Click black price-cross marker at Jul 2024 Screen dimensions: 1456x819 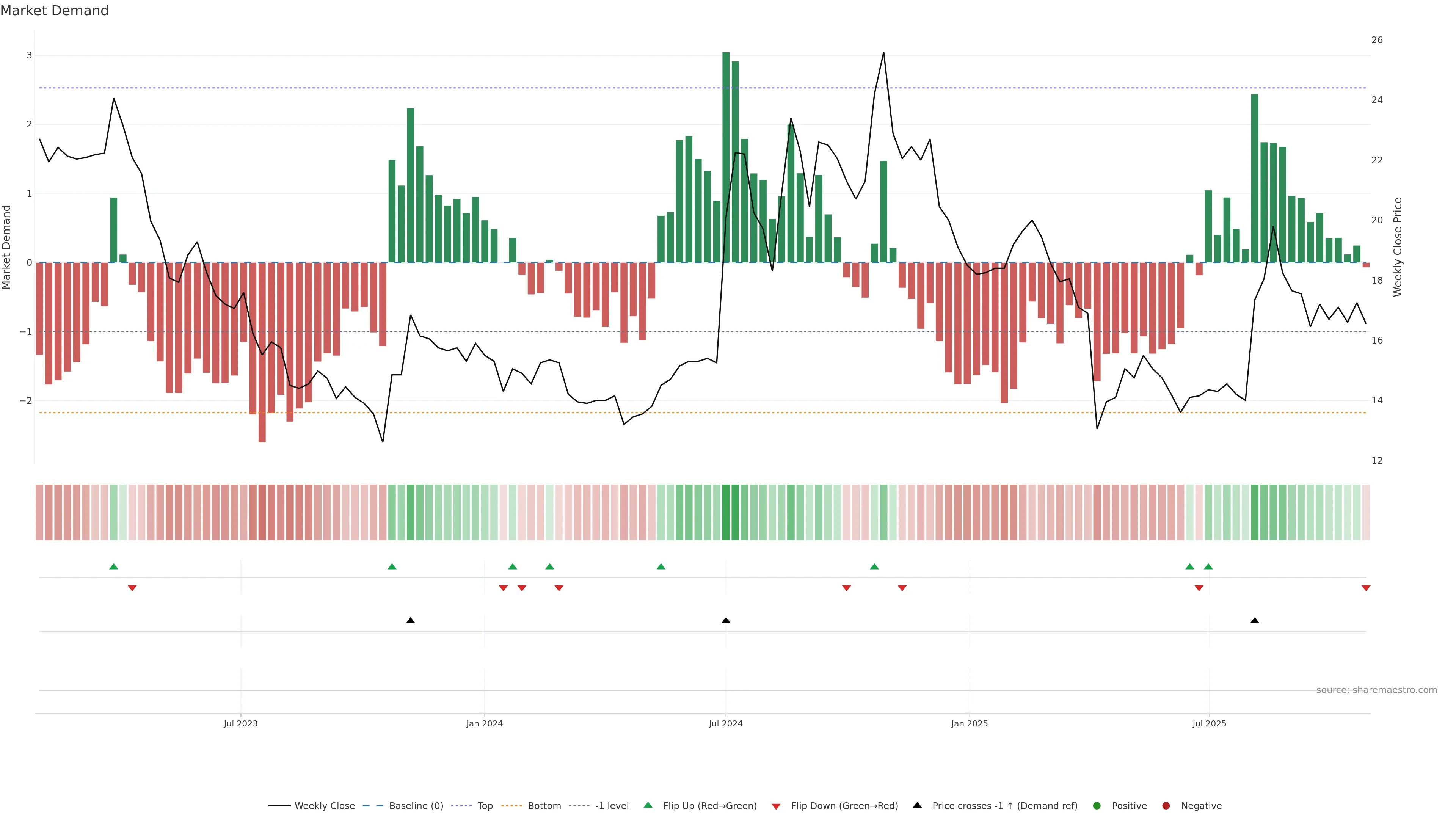pos(726,621)
